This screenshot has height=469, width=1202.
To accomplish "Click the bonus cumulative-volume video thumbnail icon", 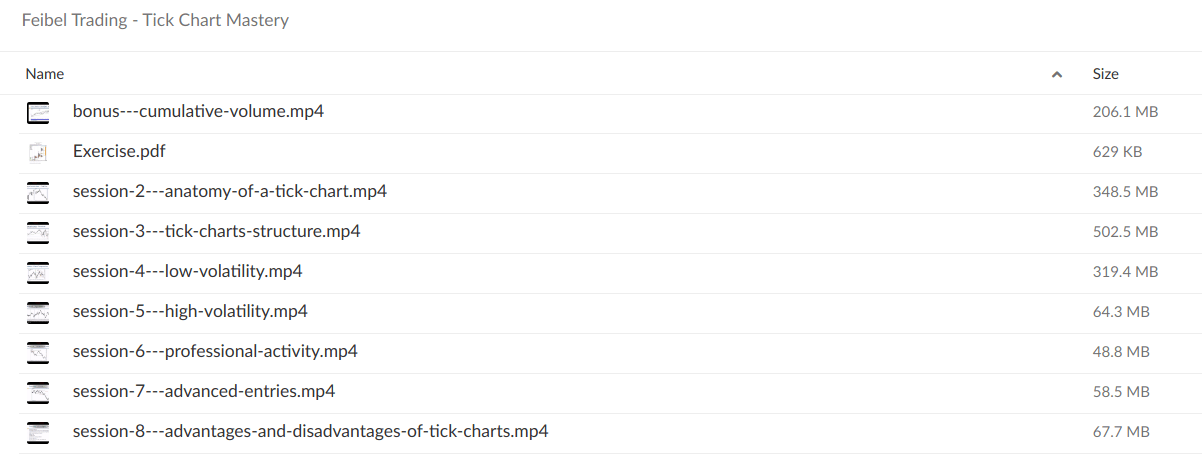I will click(38, 112).
